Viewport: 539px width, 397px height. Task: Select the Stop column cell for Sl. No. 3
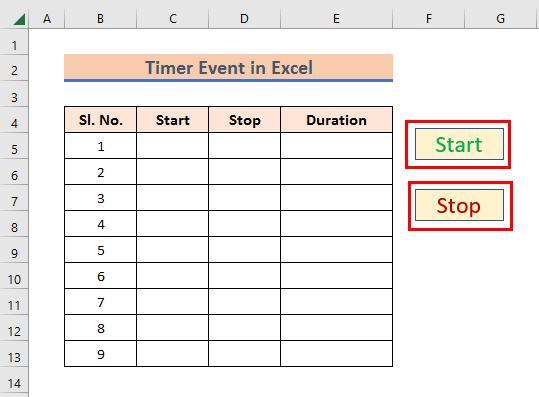coord(244,198)
